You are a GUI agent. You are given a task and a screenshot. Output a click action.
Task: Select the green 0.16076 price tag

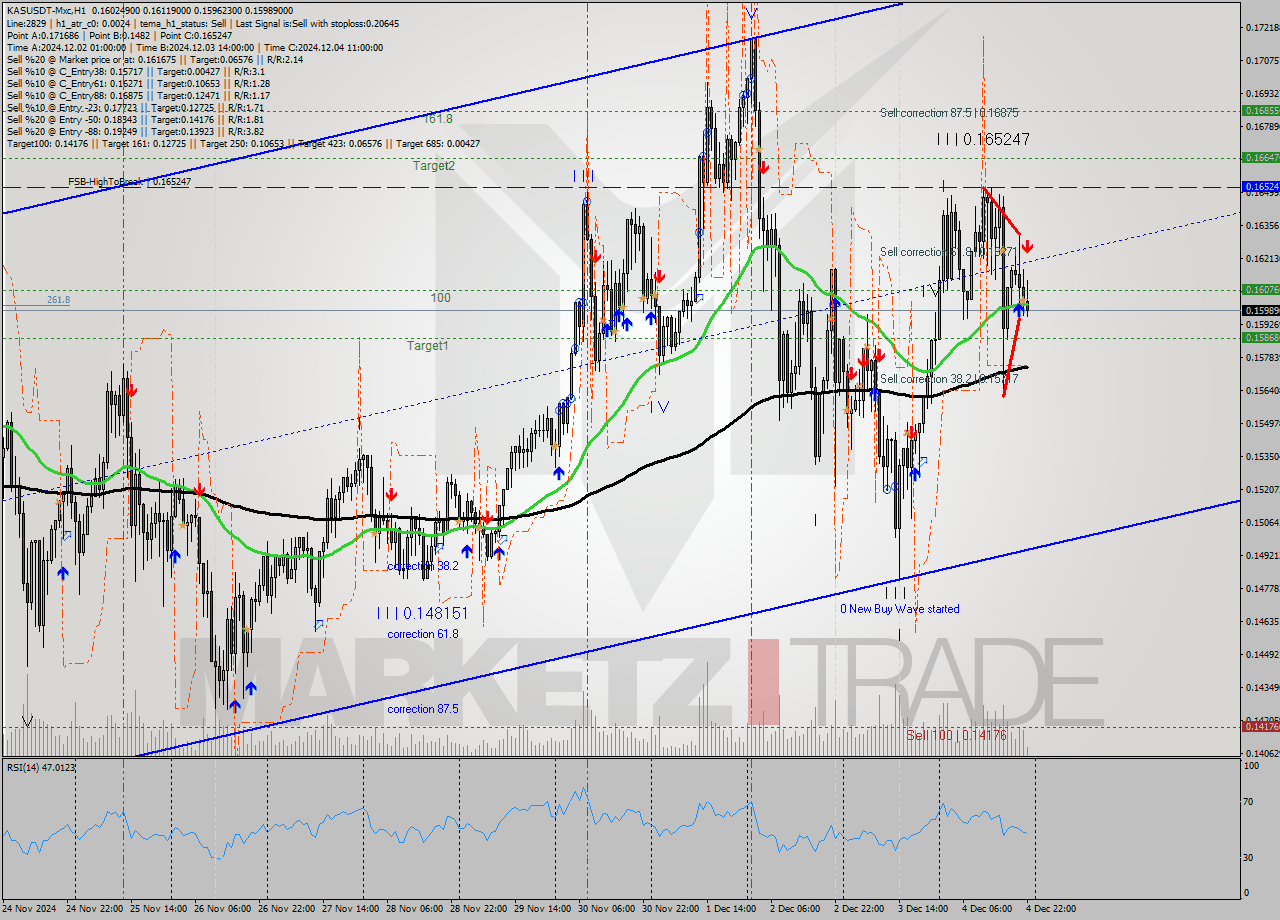pos(1259,289)
